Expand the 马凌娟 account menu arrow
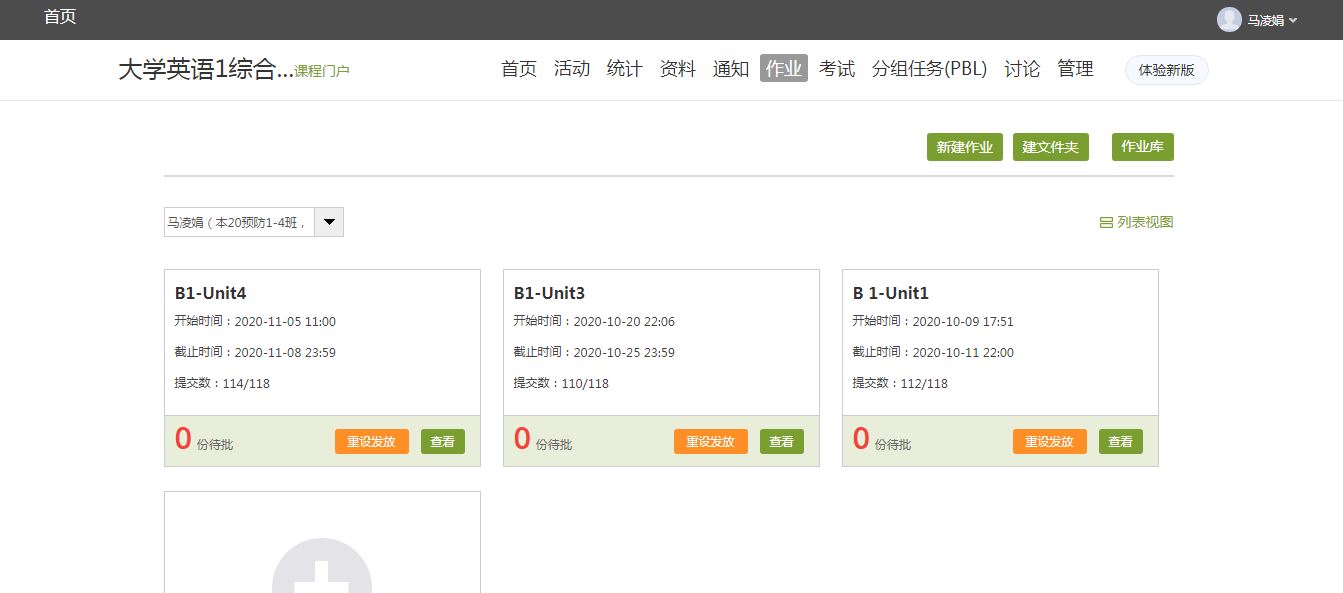 click(x=1293, y=20)
